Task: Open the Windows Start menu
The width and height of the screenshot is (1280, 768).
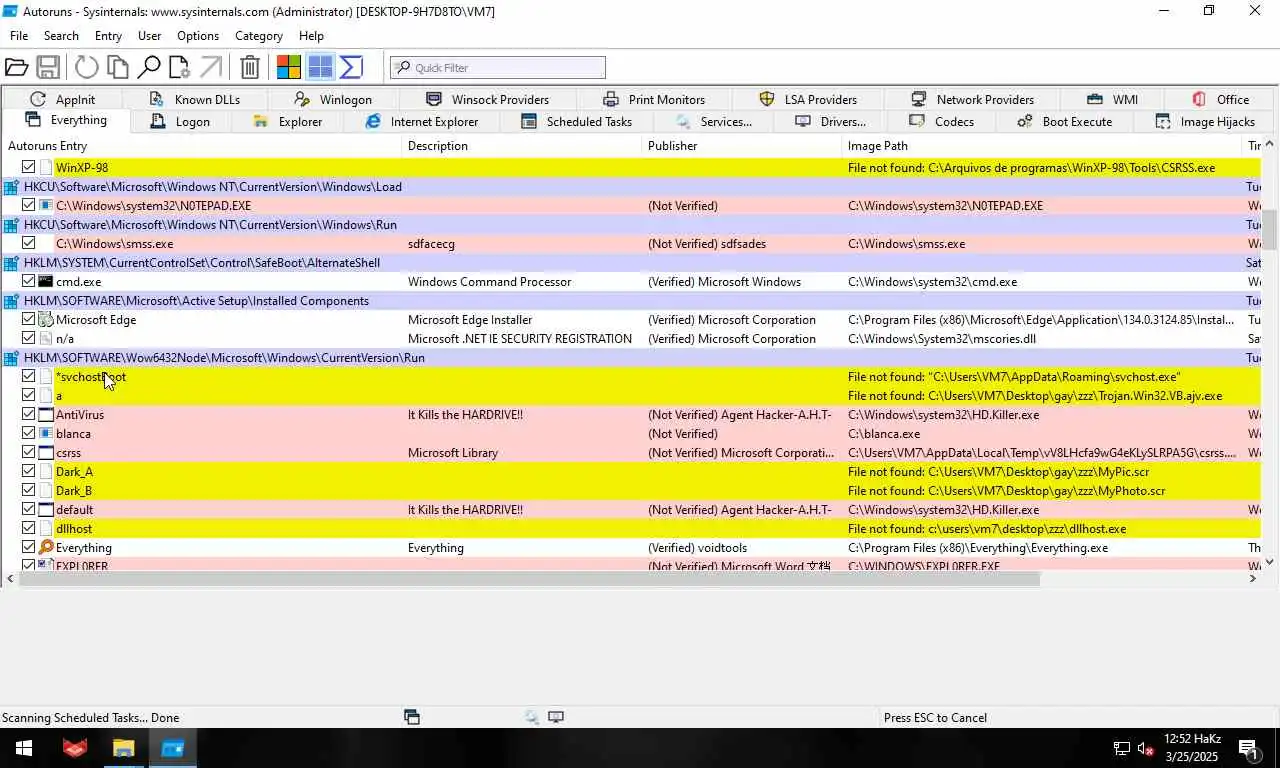Action: click(x=23, y=748)
